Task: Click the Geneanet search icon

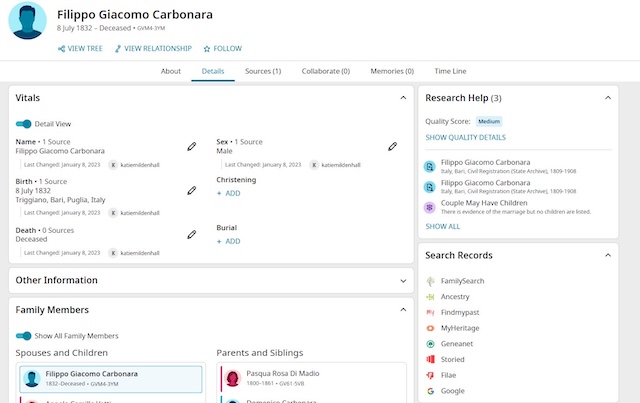Action: tap(430, 343)
